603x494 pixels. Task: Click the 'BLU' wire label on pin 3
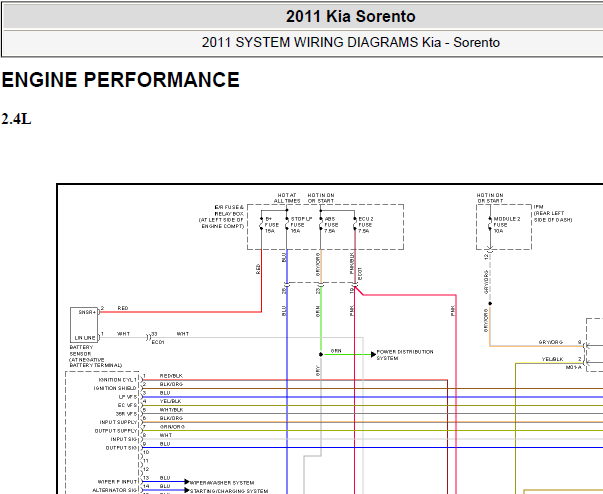tap(165, 393)
